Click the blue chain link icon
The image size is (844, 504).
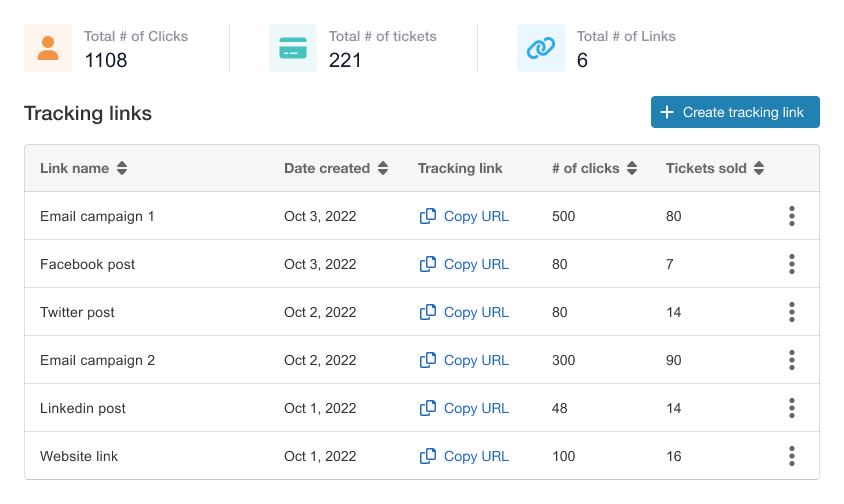[x=541, y=48]
